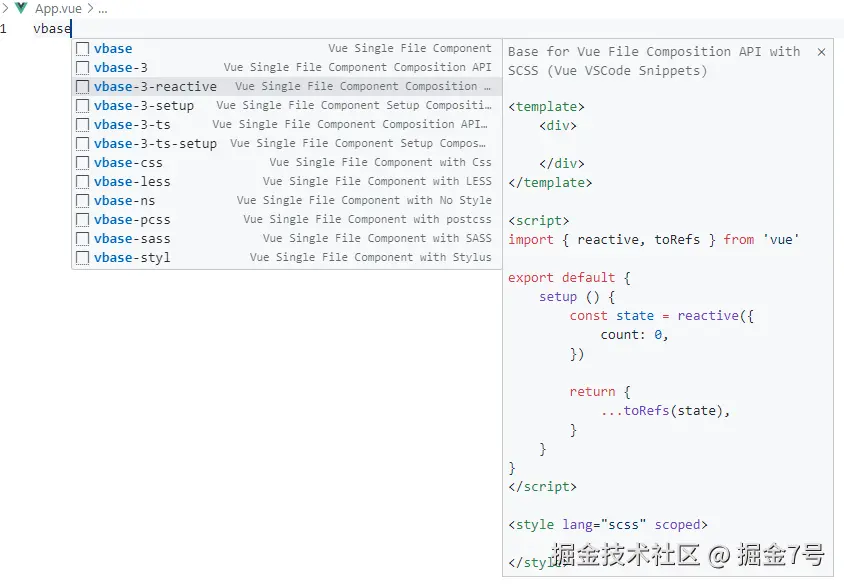Open the breadcrumb ellipsis after App.vue
Image resolution: width=844 pixels, height=587 pixels.
[103, 10]
